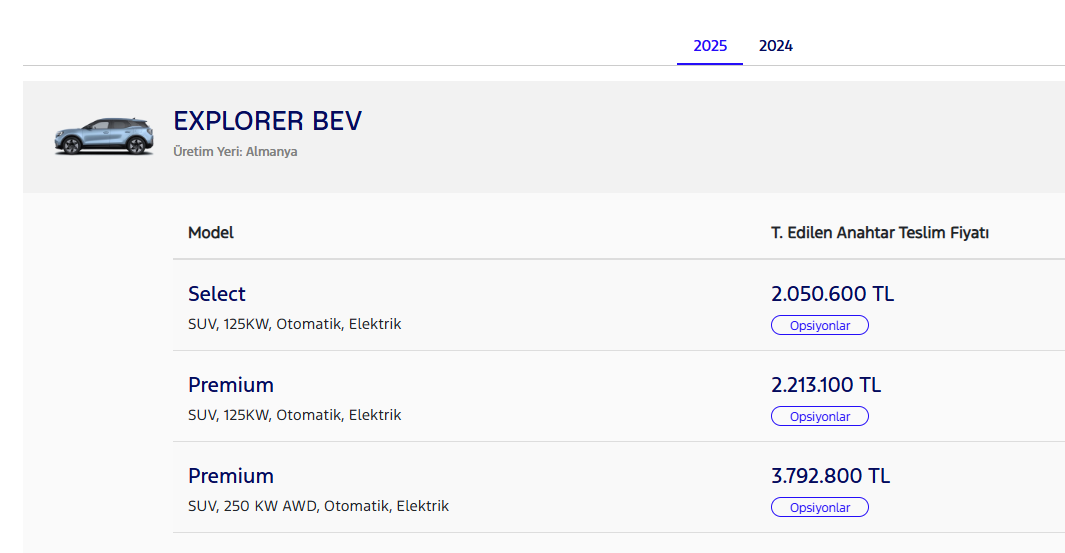This screenshot has width=1065, height=553.
Task: Click the Anahtar Teslim Fiyatı column header
Action: tap(879, 233)
